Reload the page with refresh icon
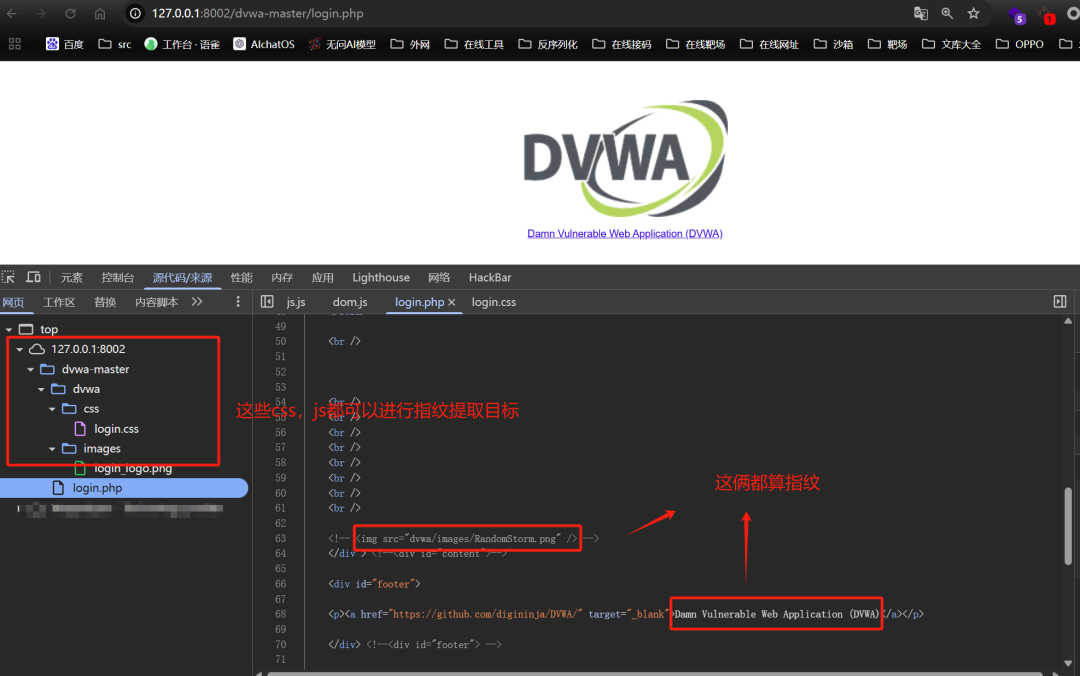 [x=70, y=13]
